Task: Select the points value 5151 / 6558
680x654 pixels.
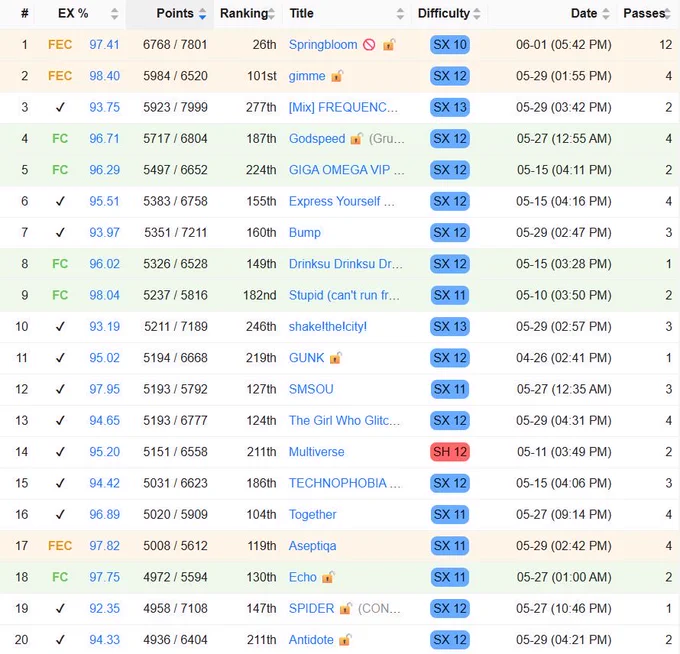Action: [175, 451]
